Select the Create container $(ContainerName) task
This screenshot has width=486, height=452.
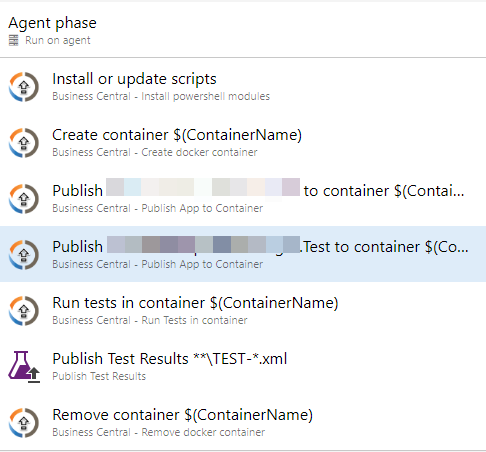point(243,143)
